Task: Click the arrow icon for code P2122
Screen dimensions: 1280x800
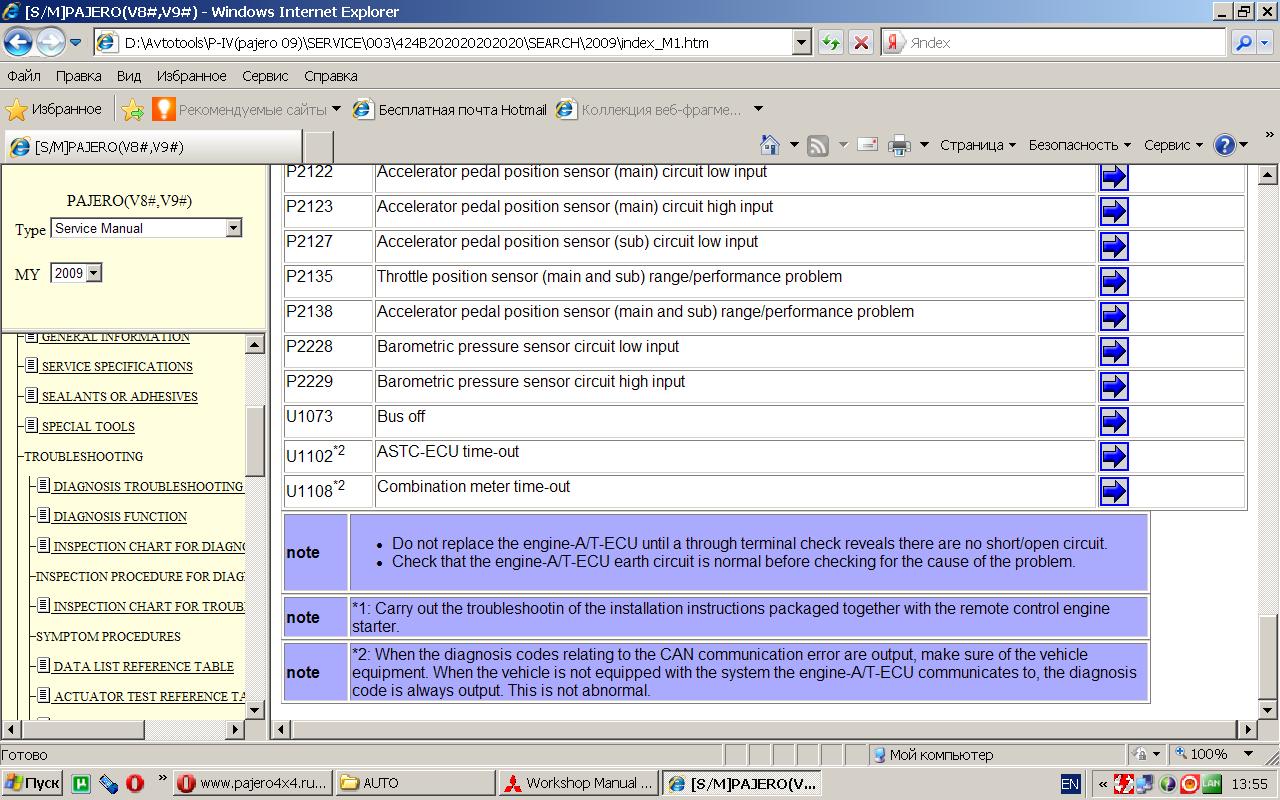Action: tap(1113, 177)
